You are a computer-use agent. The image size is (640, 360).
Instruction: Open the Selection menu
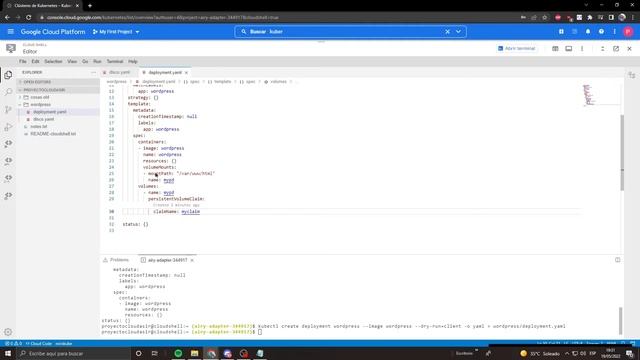[x=53, y=61]
